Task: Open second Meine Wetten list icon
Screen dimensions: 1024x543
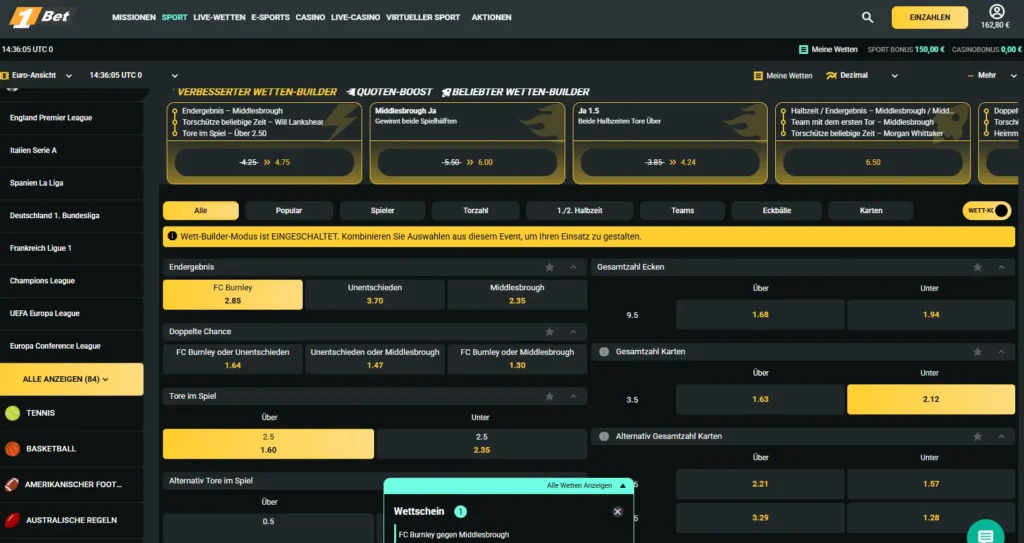Action: coord(758,76)
